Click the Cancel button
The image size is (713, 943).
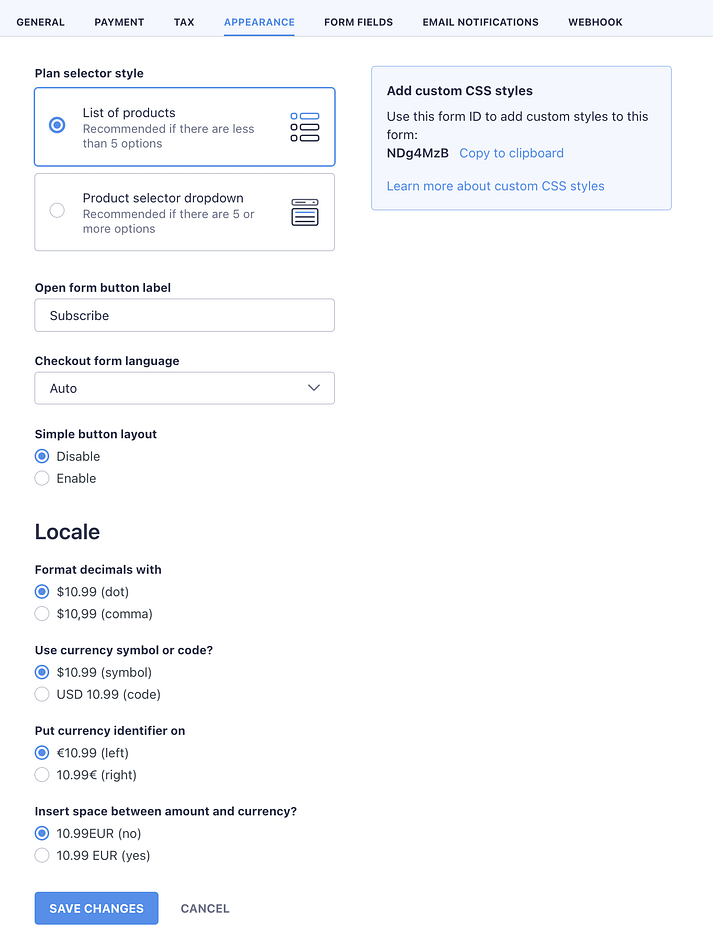pyautogui.click(x=205, y=908)
